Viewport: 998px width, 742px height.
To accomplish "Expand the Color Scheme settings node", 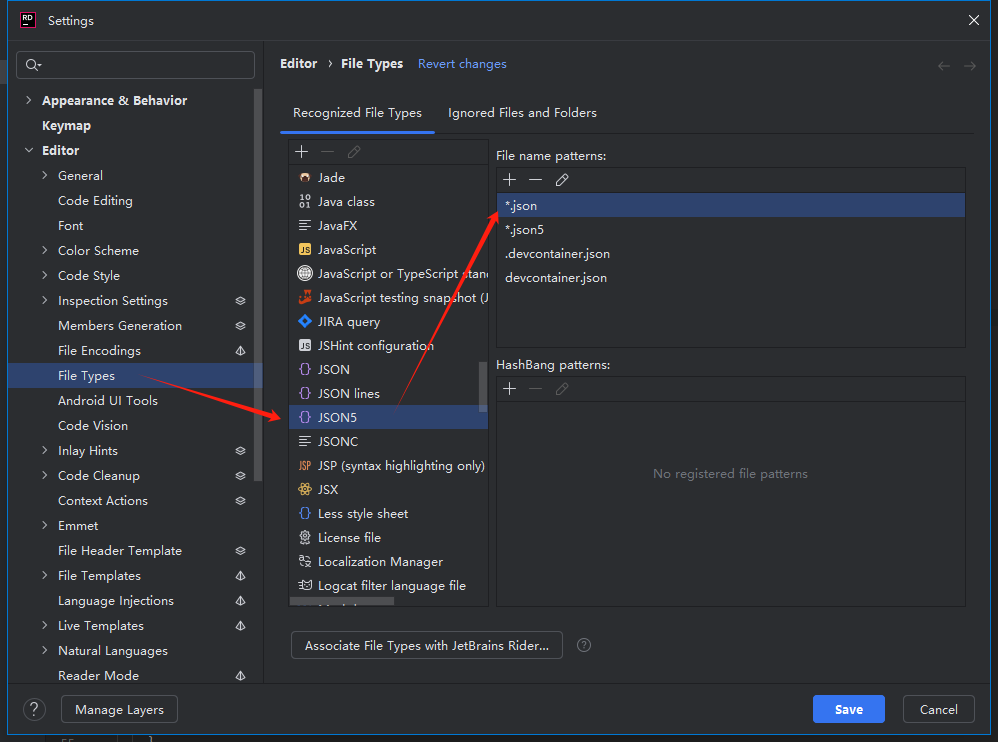I will [x=45, y=251].
